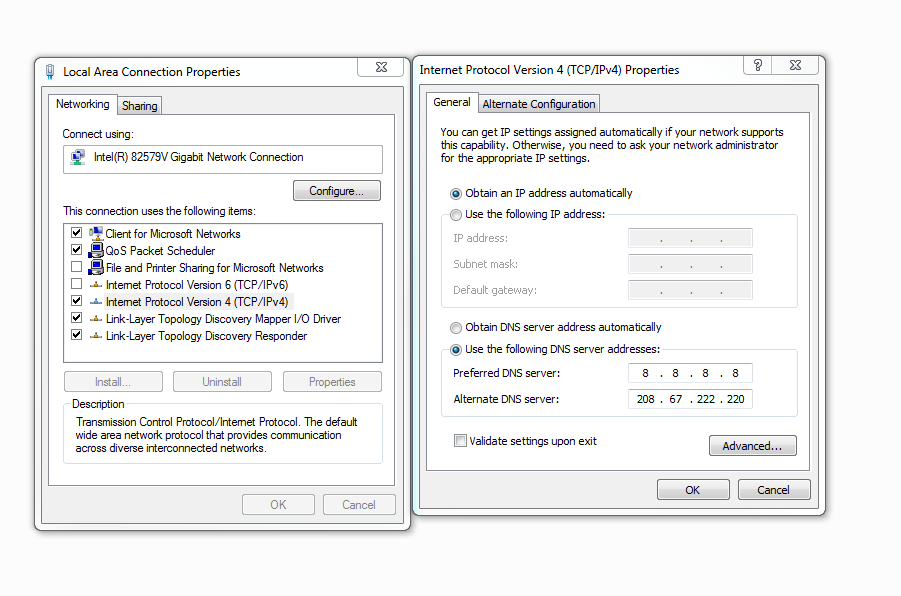The height and width of the screenshot is (596, 901).
Task: Click the Install... button
Action: point(113,382)
